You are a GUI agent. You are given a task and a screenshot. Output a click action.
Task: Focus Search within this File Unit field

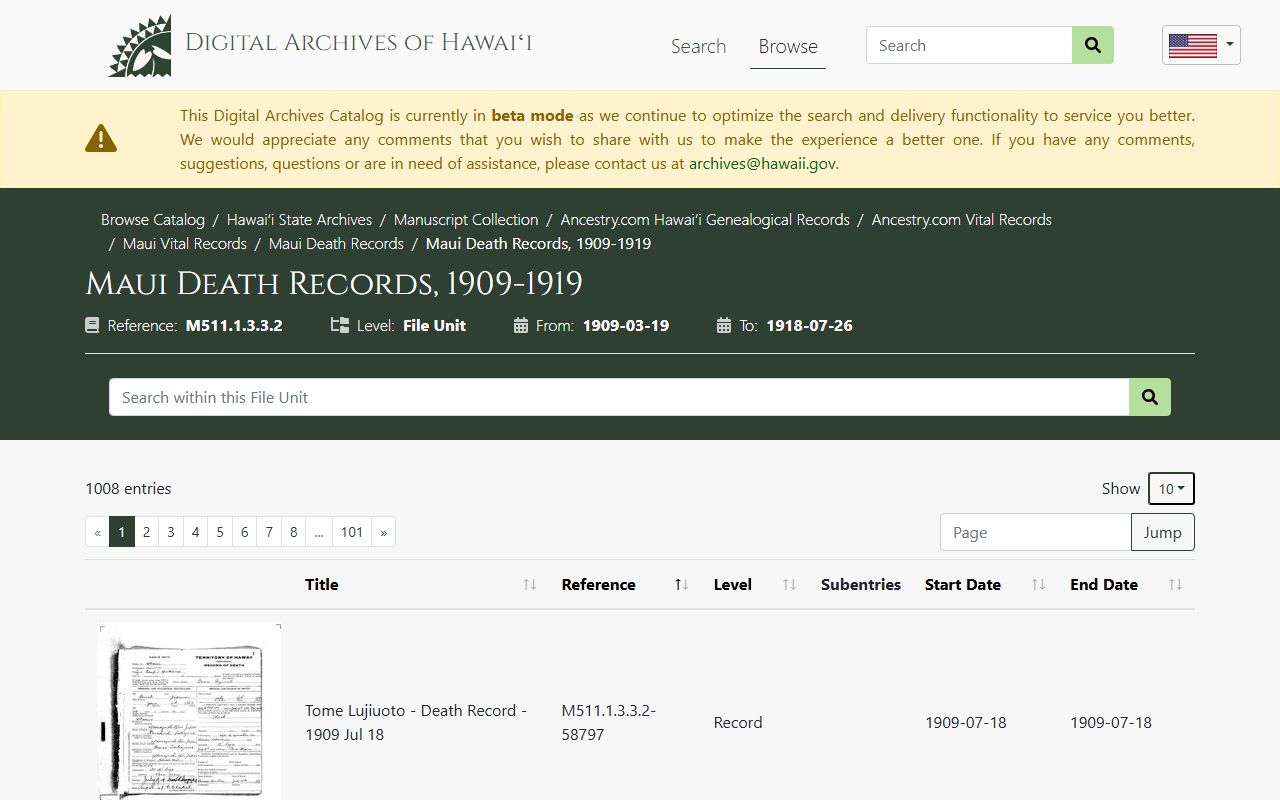pyautogui.click(x=619, y=397)
